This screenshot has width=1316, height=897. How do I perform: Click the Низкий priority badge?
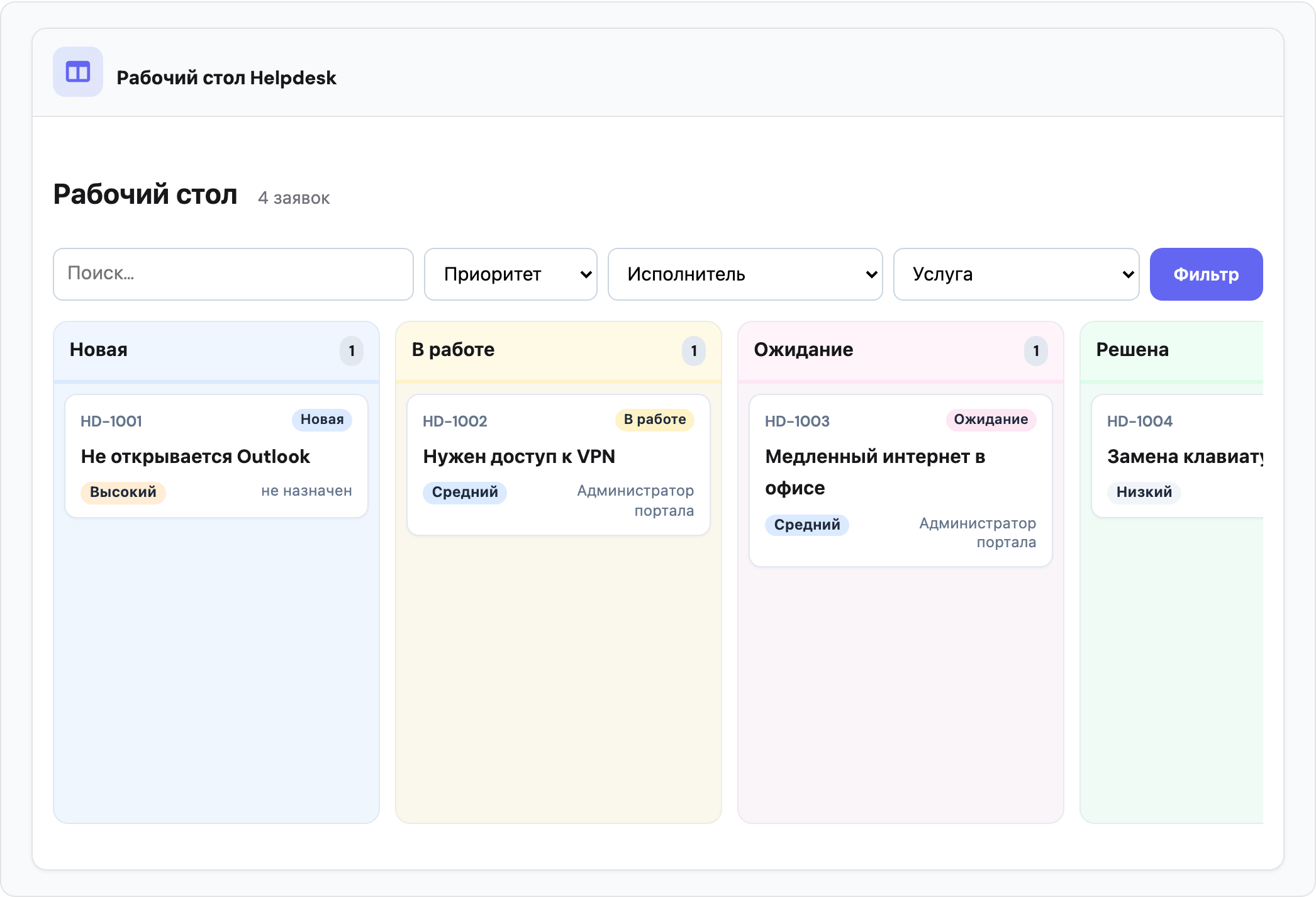click(x=1144, y=492)
